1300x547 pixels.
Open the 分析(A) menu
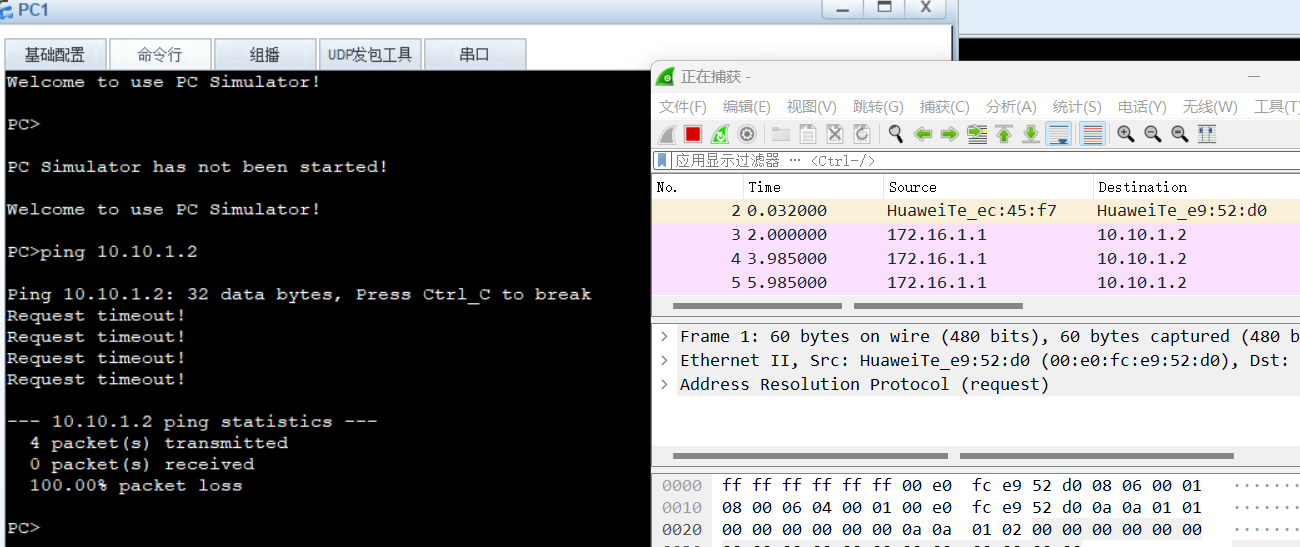point(1010,107)
